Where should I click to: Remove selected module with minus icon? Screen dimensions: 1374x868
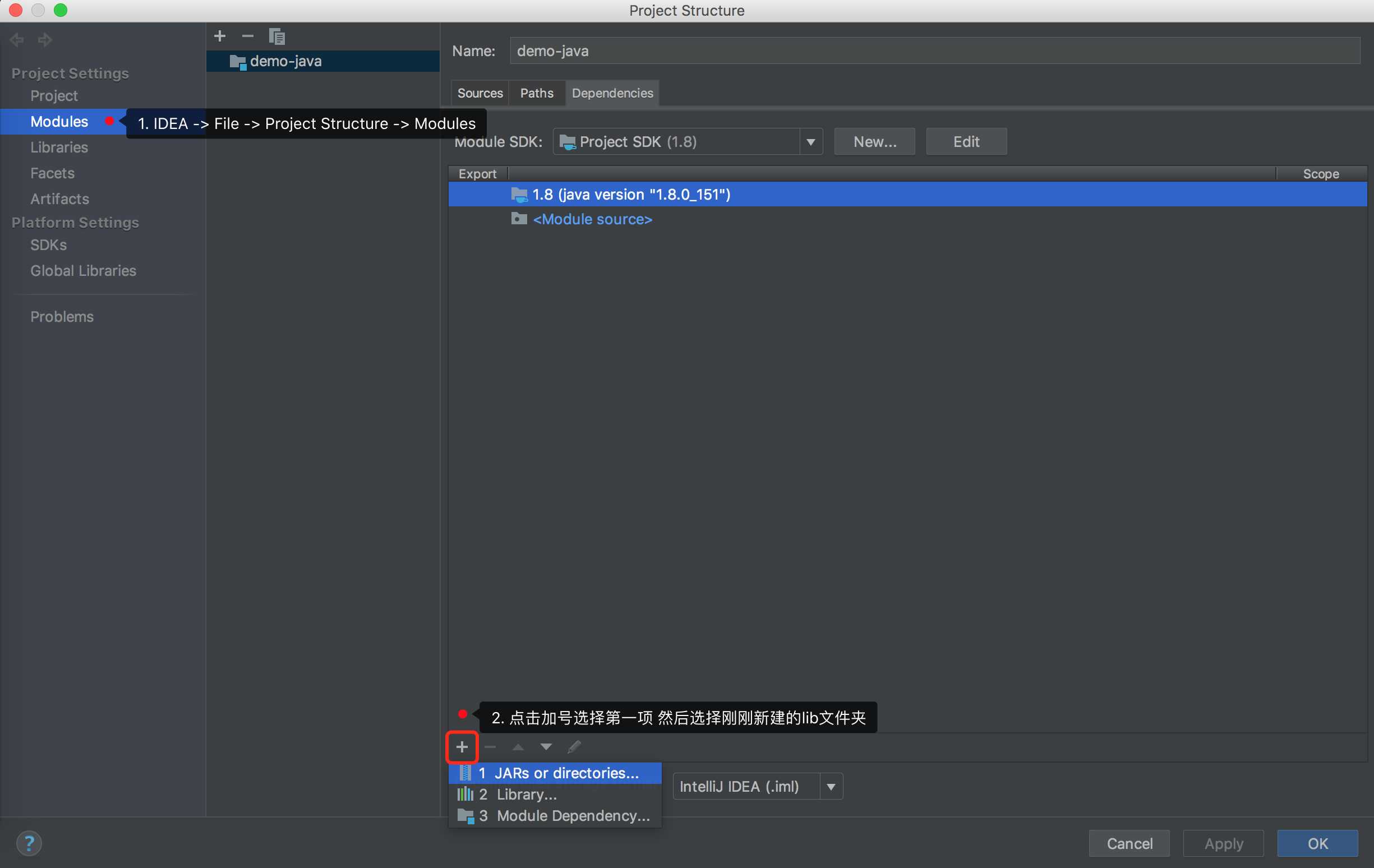pyautogui.click(x=247, y=36)
